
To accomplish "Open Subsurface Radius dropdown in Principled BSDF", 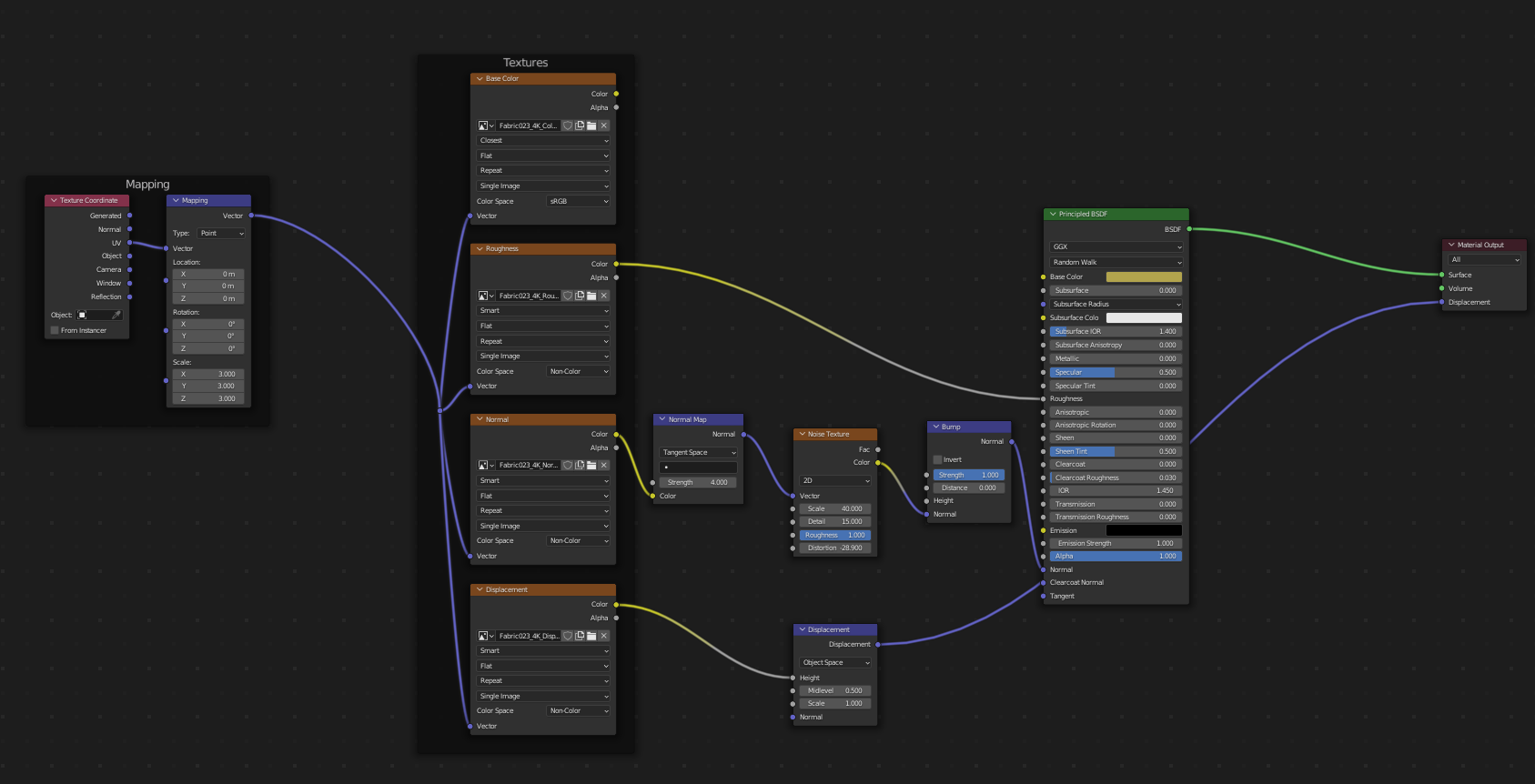I will pos(1116,304).
